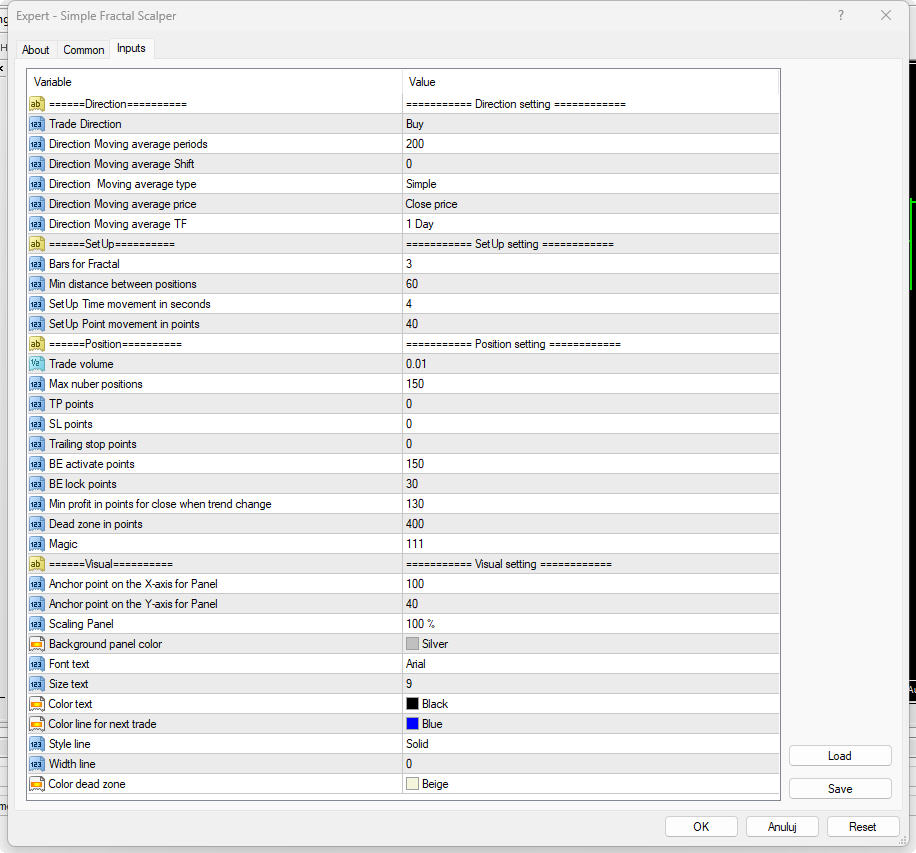This screenshot has width=916, height=853.
Task: Click the help question mark in title bar
Action: coord(840,15)
